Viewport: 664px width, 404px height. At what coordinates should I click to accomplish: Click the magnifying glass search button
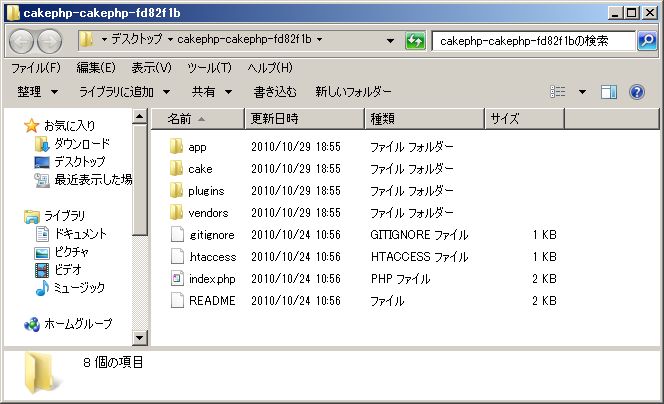click(x=647, y=41)
